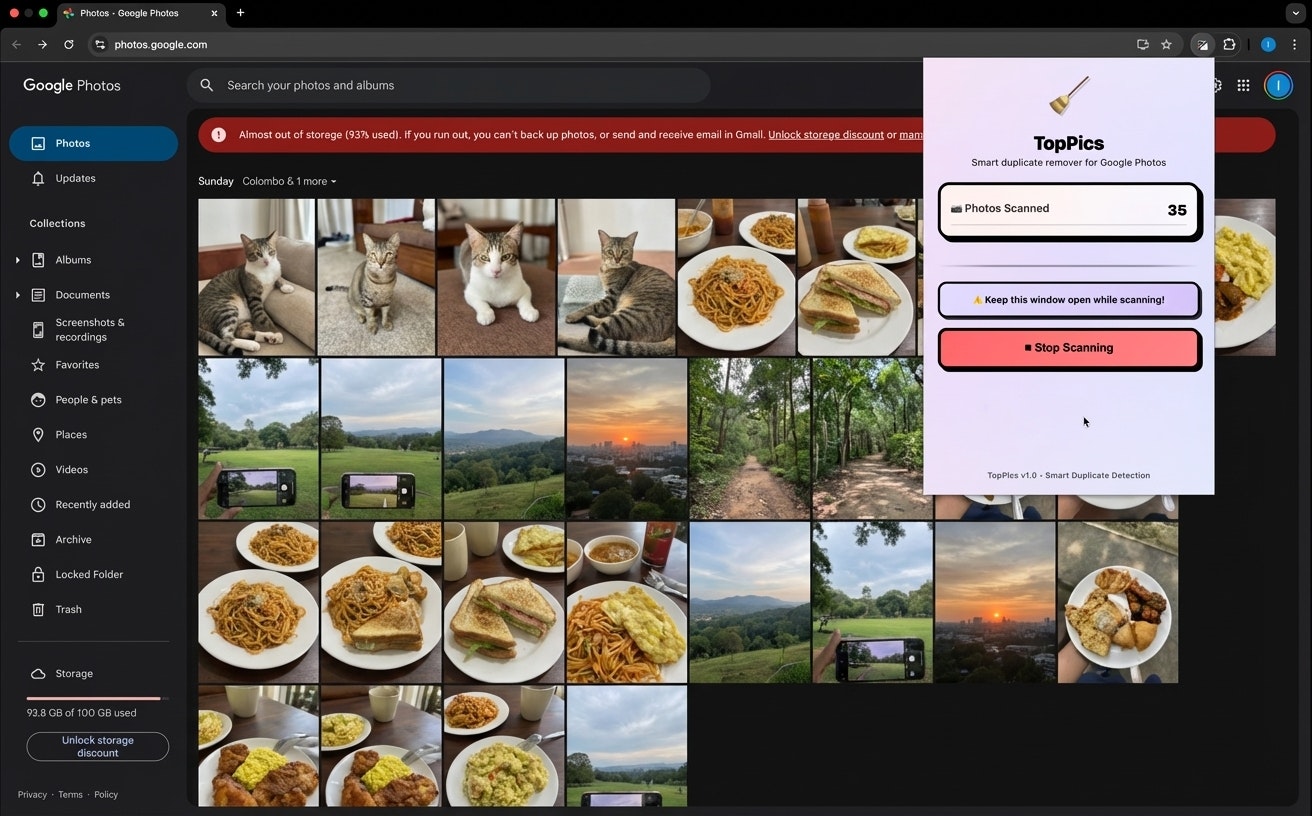Open the TopPics extension icon in toolbar
This screenshot has width=1312, height=816.
(1203, 44)
